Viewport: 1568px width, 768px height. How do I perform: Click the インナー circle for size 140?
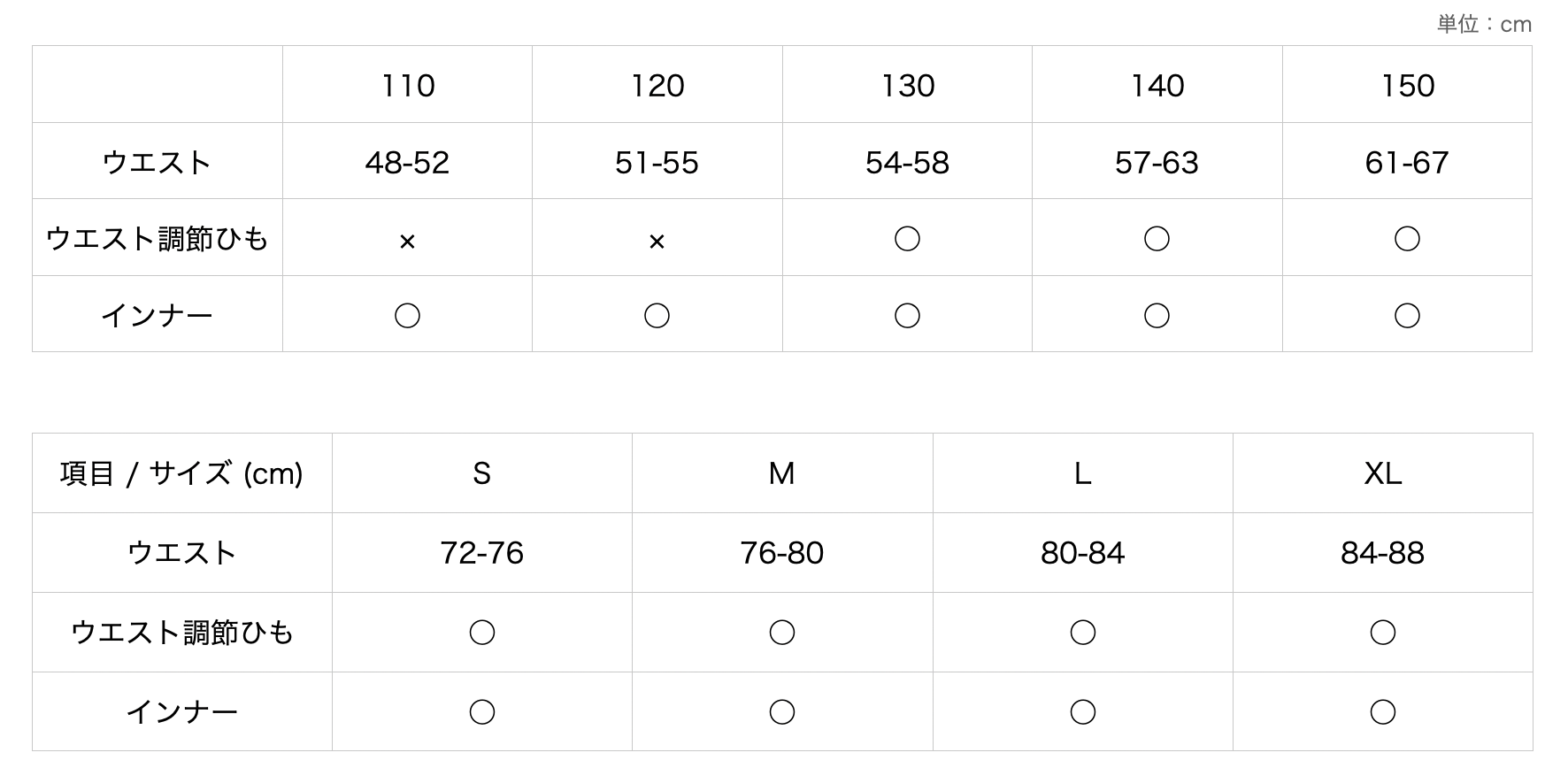(1157, 316)
